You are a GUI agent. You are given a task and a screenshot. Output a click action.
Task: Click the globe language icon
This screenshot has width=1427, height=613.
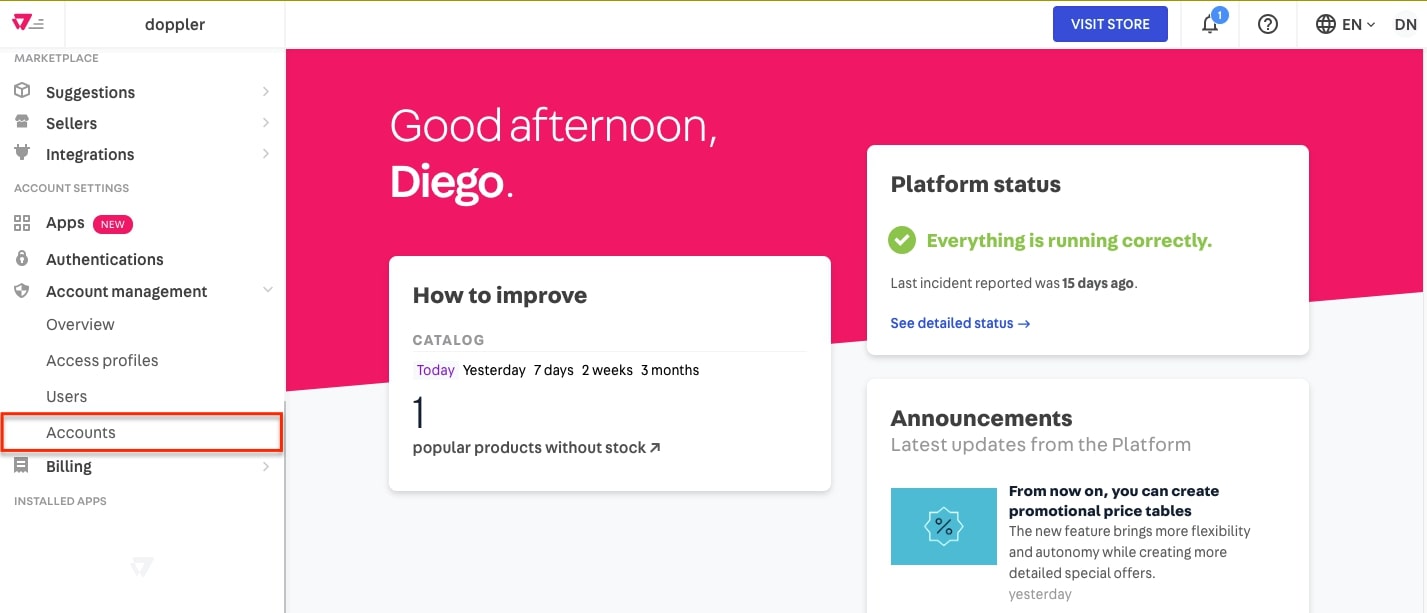[x=1326, y=24]
